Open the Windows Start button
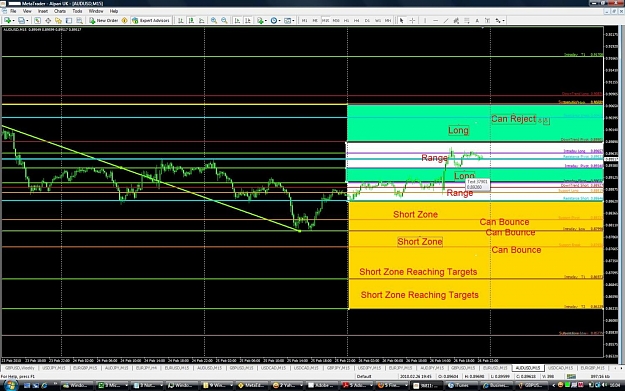Screen dimensions: 625x391 10,385
